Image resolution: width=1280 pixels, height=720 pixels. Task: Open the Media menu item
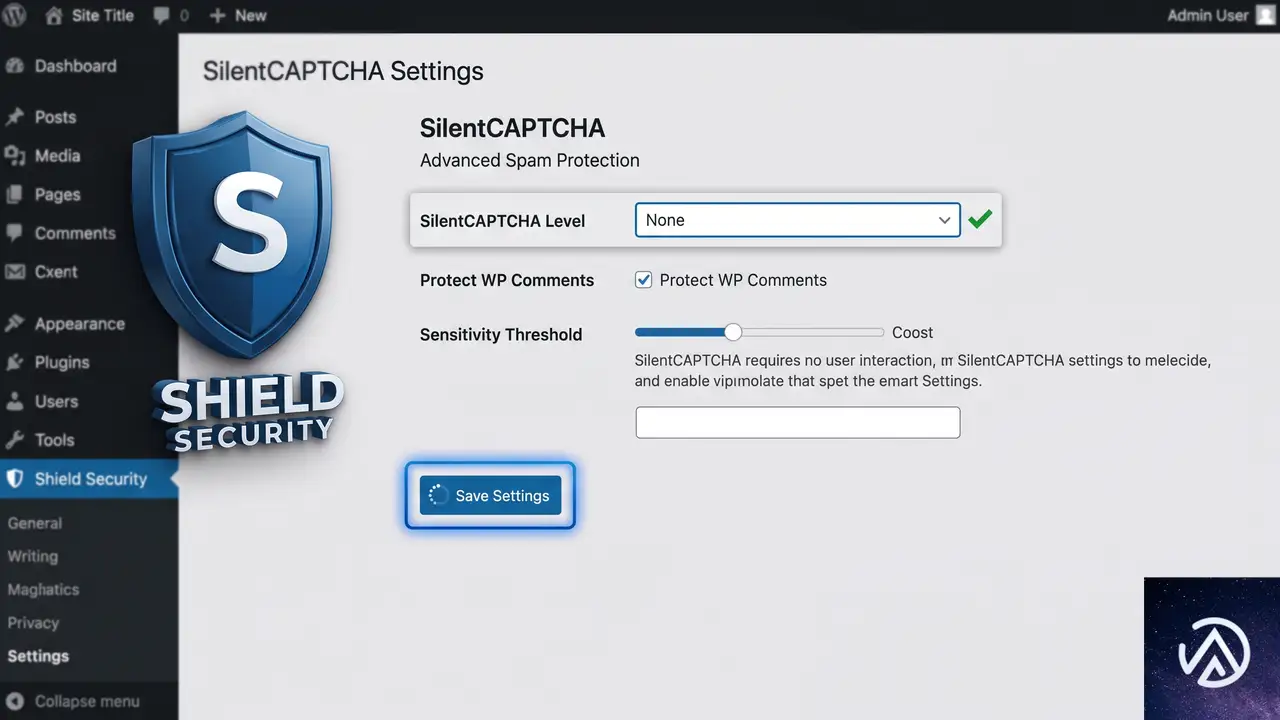point(57,156)
